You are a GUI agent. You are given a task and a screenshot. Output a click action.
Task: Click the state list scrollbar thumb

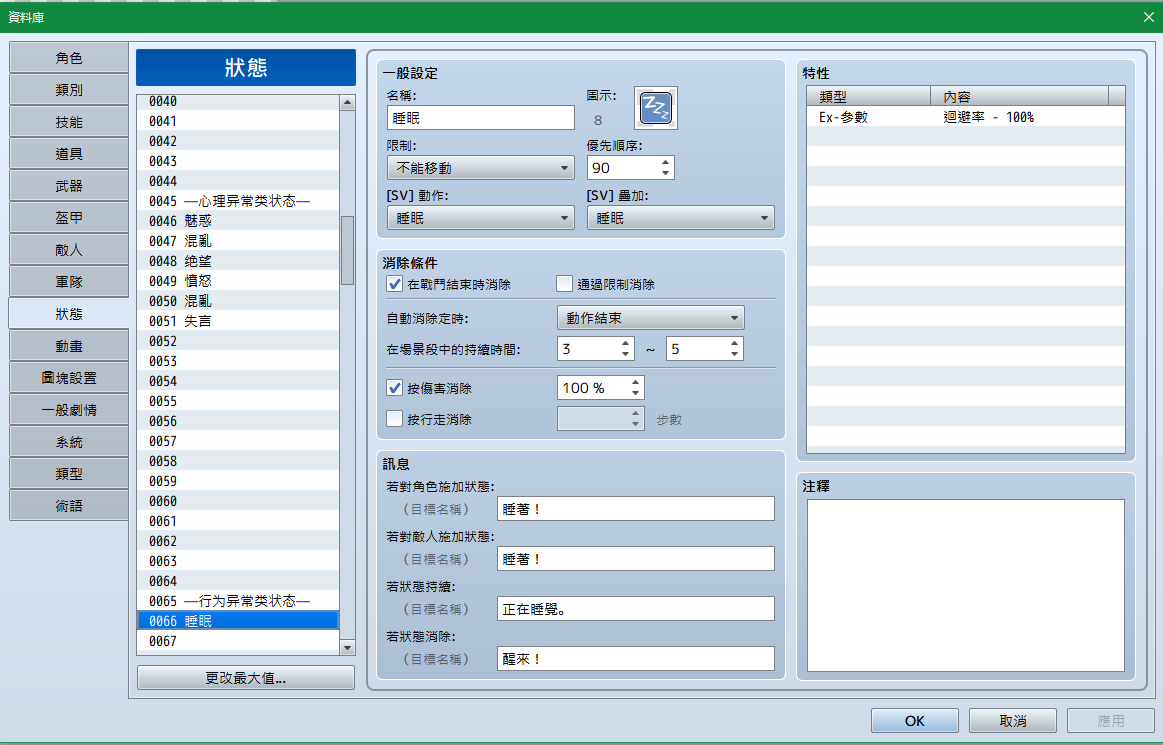(347, 251)
